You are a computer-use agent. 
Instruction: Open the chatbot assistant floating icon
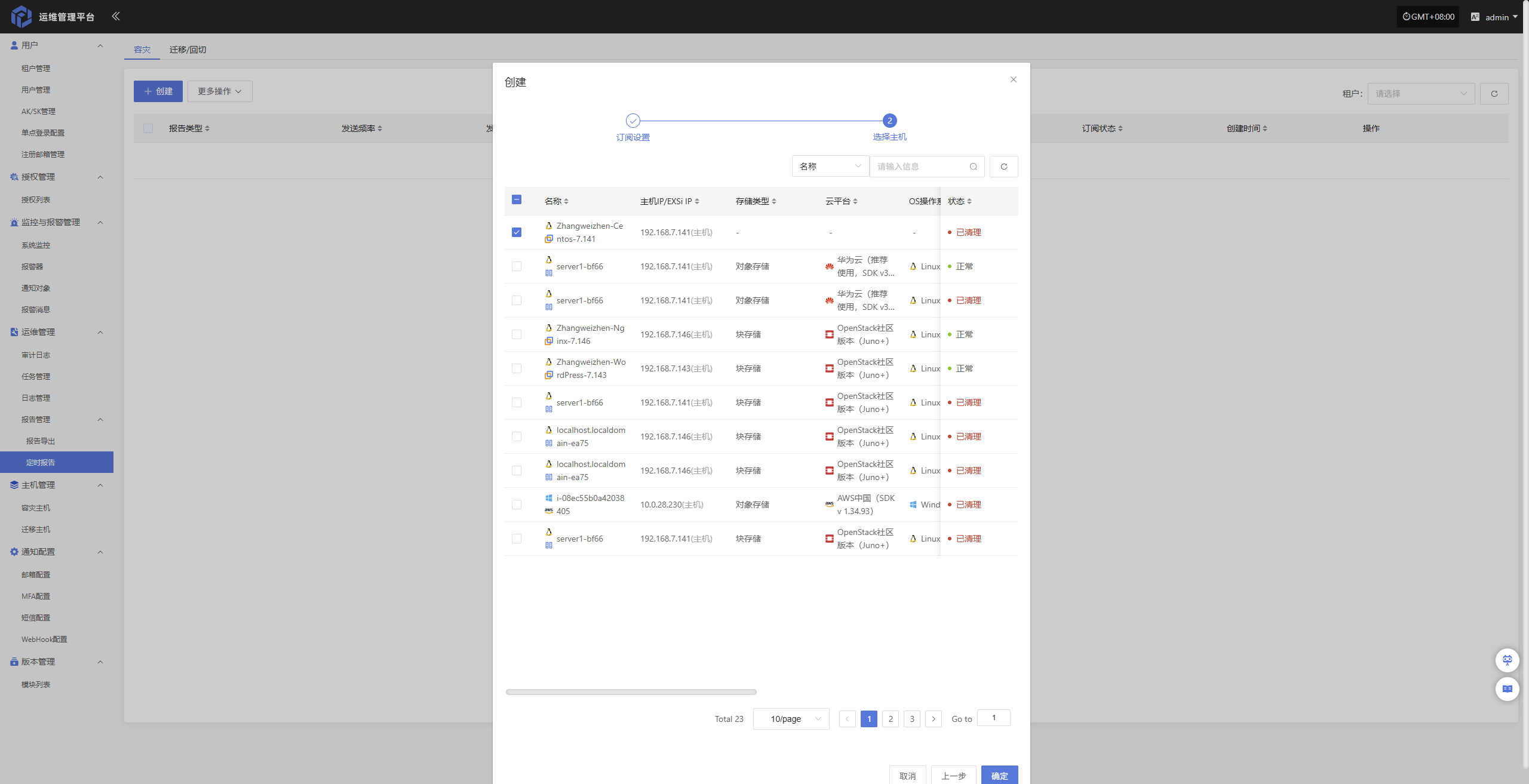point(1507,660)
